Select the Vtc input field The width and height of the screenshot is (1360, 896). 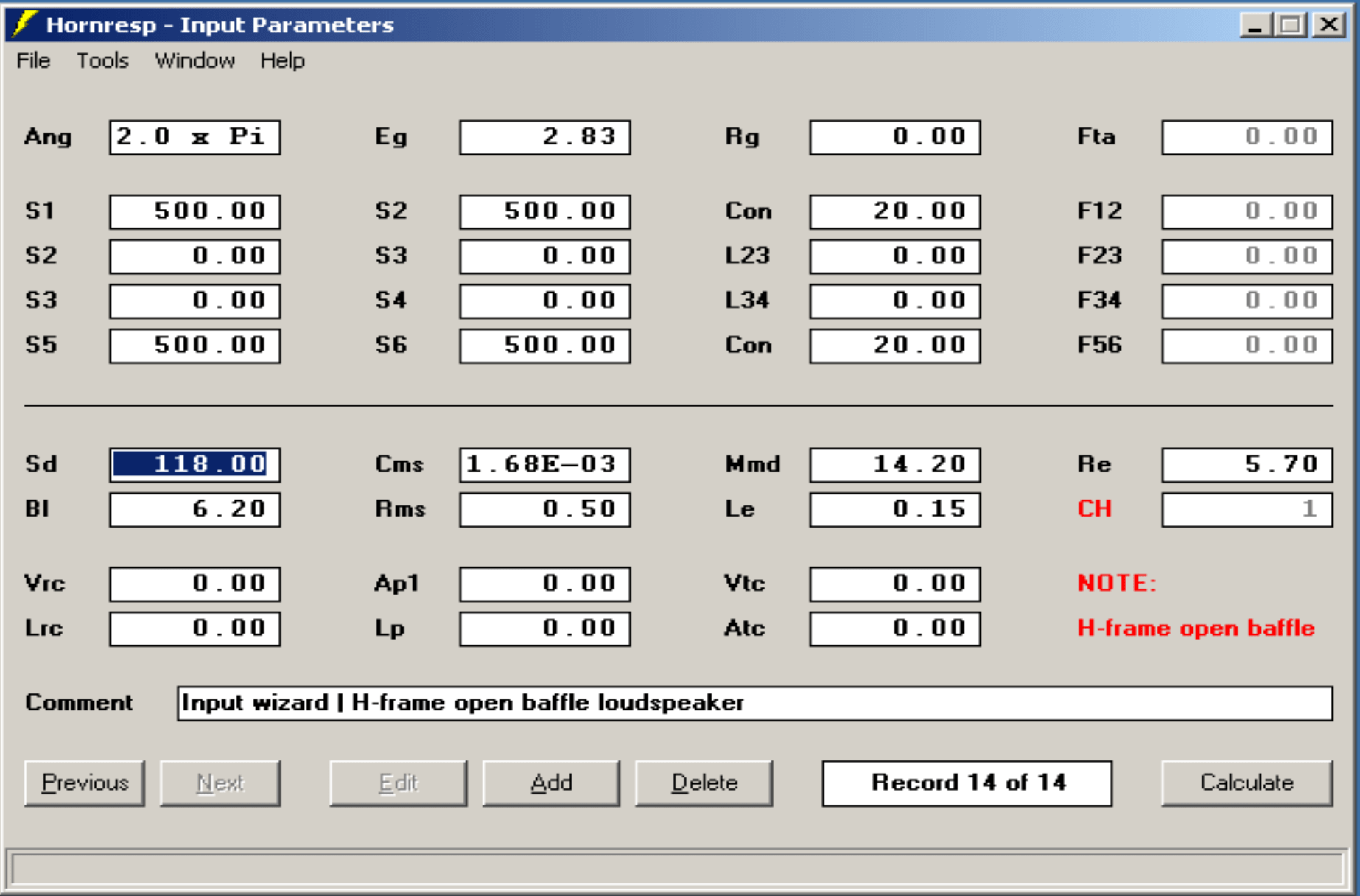895,584
